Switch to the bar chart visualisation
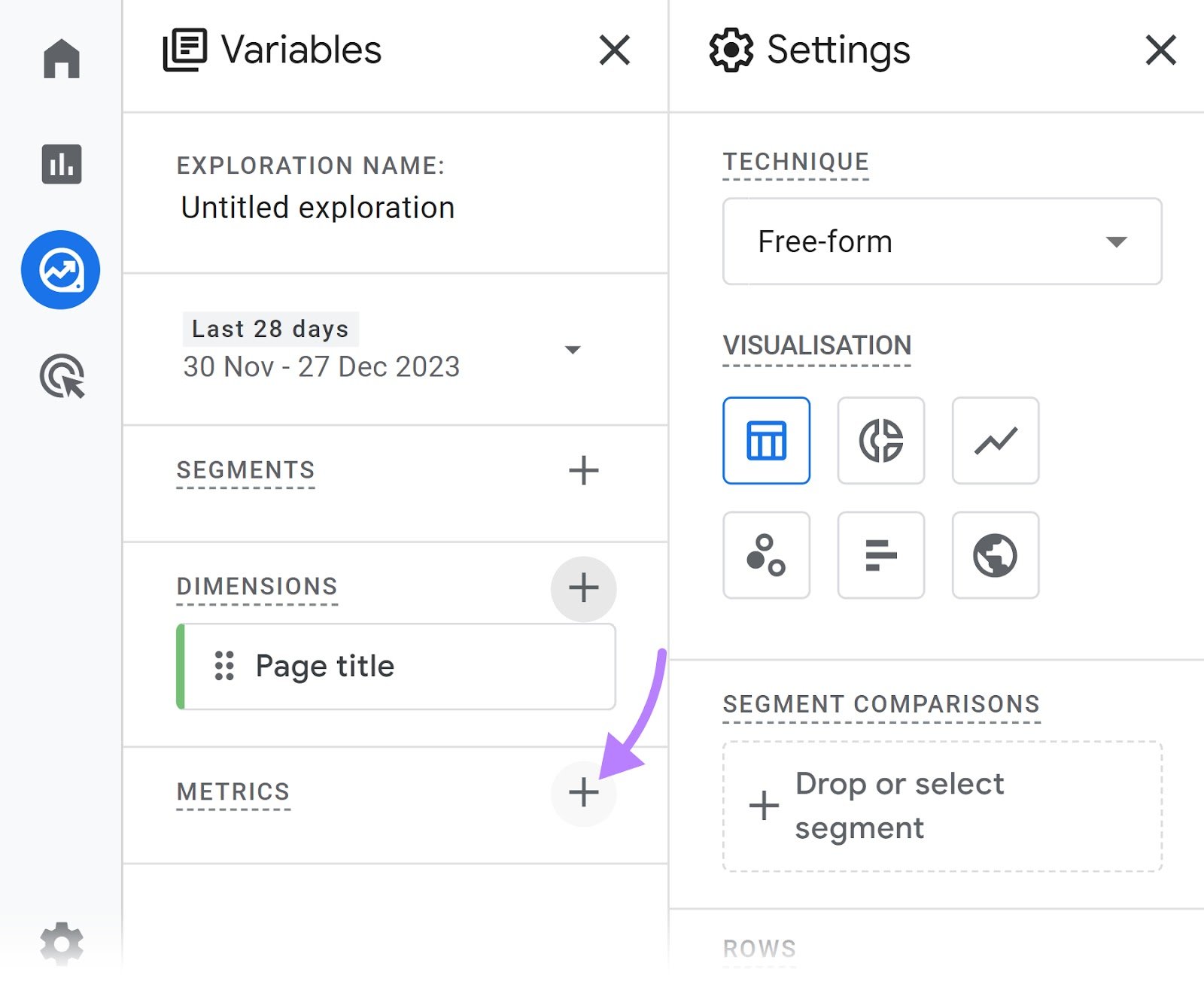This screenshot has width=1204, height=984. [880, 555]
